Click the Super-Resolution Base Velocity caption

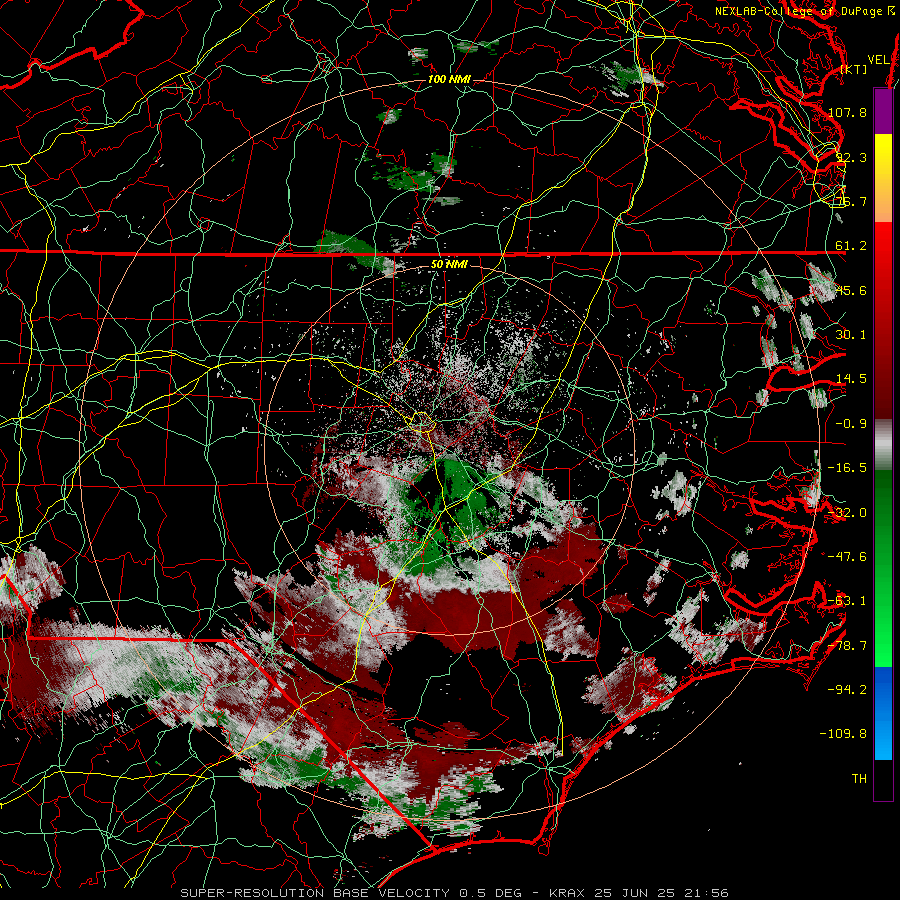pos(455,893)
